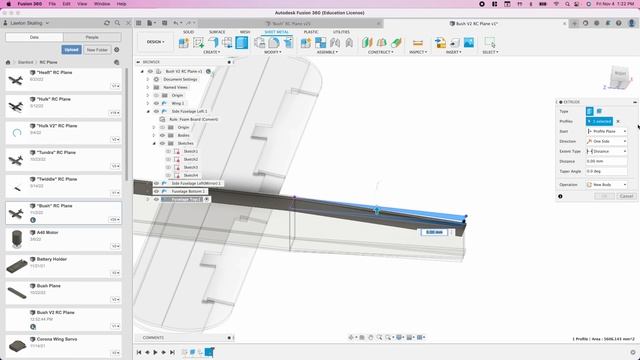This screenshot has width=640, height=360.
Task: Click the Measure icon in Inspect
Action: tap(418, 42)
